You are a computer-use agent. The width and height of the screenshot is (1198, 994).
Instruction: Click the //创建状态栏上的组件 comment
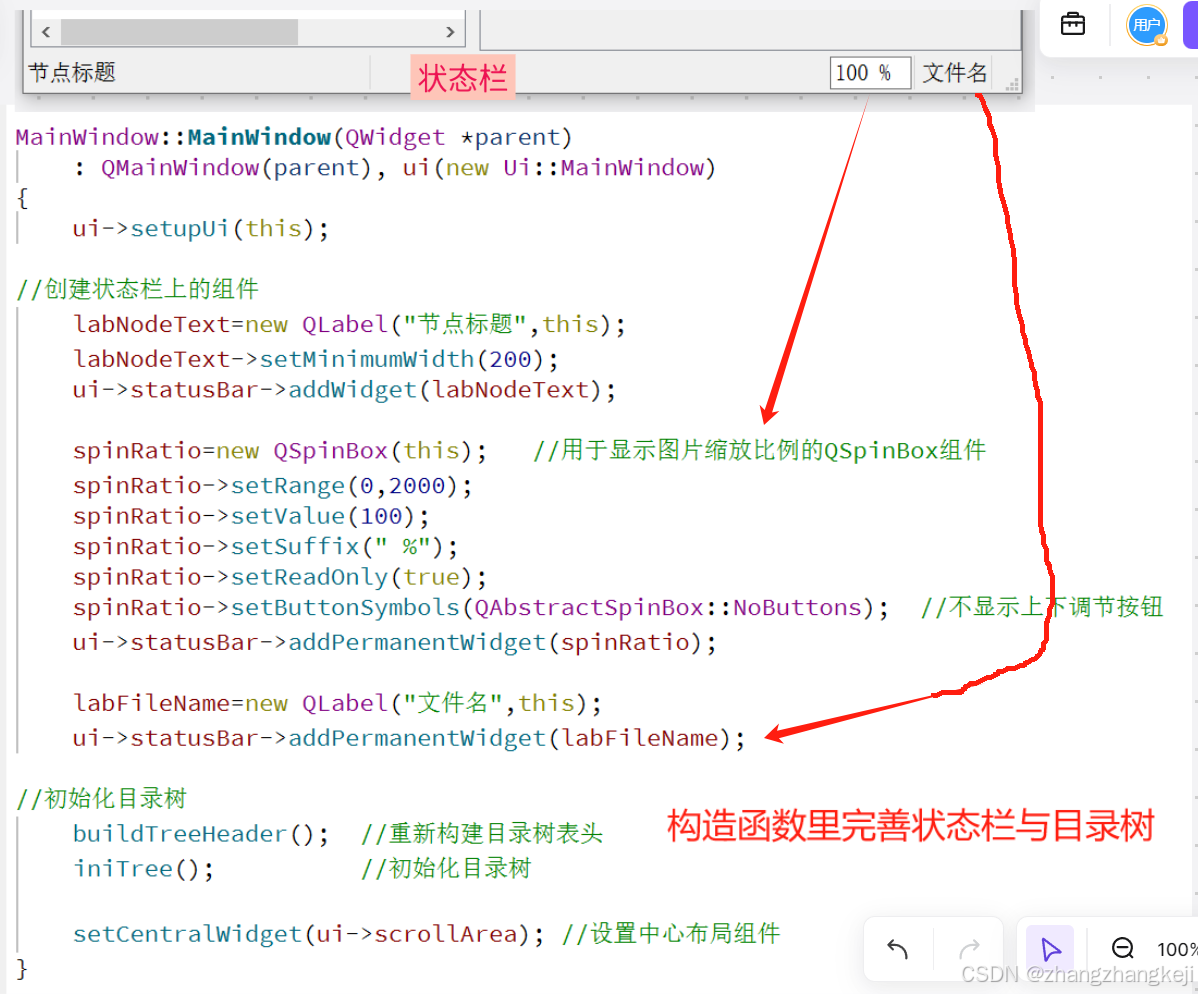coord(138,289)
